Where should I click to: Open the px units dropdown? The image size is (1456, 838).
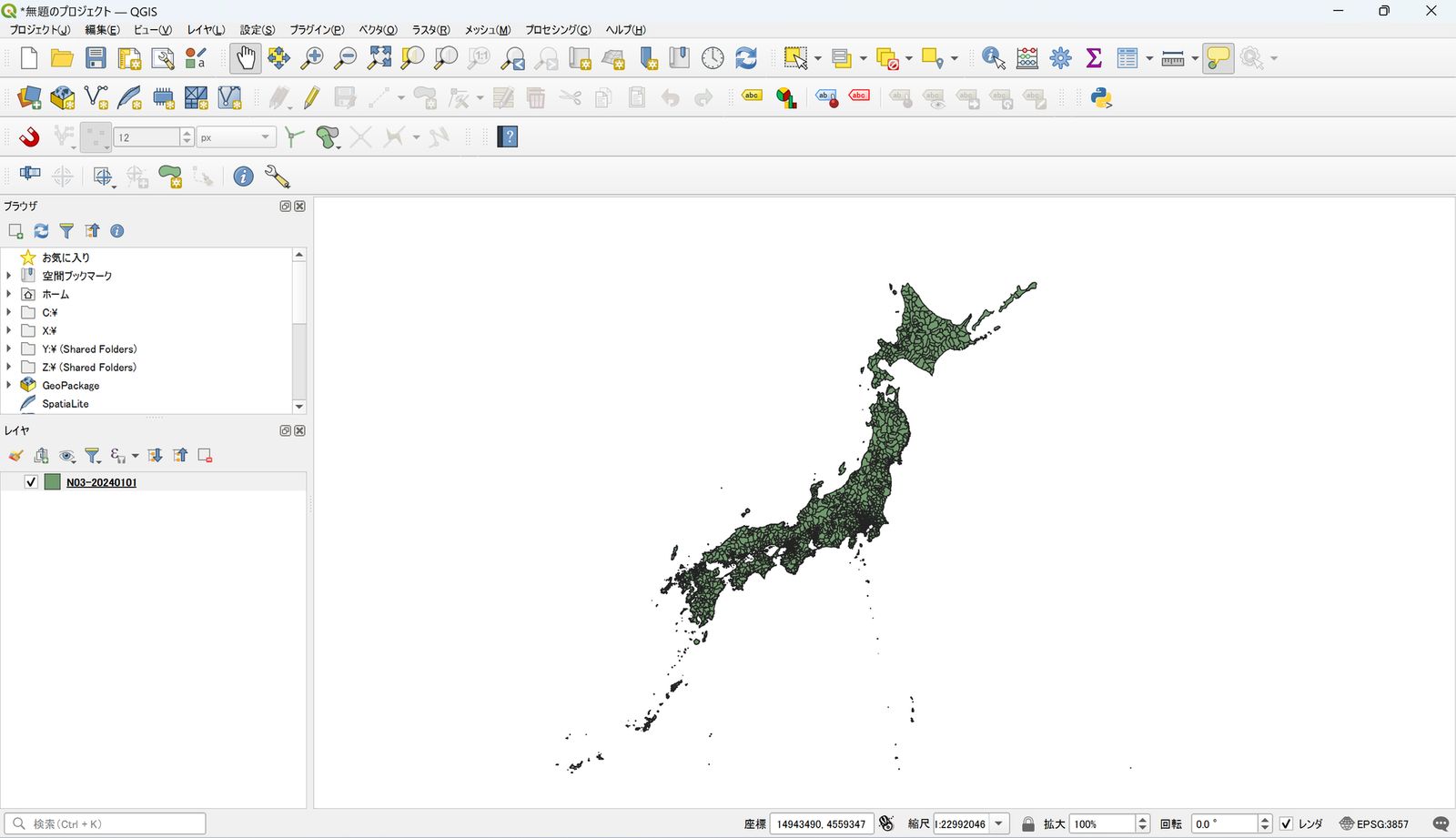tap(237, 137)
